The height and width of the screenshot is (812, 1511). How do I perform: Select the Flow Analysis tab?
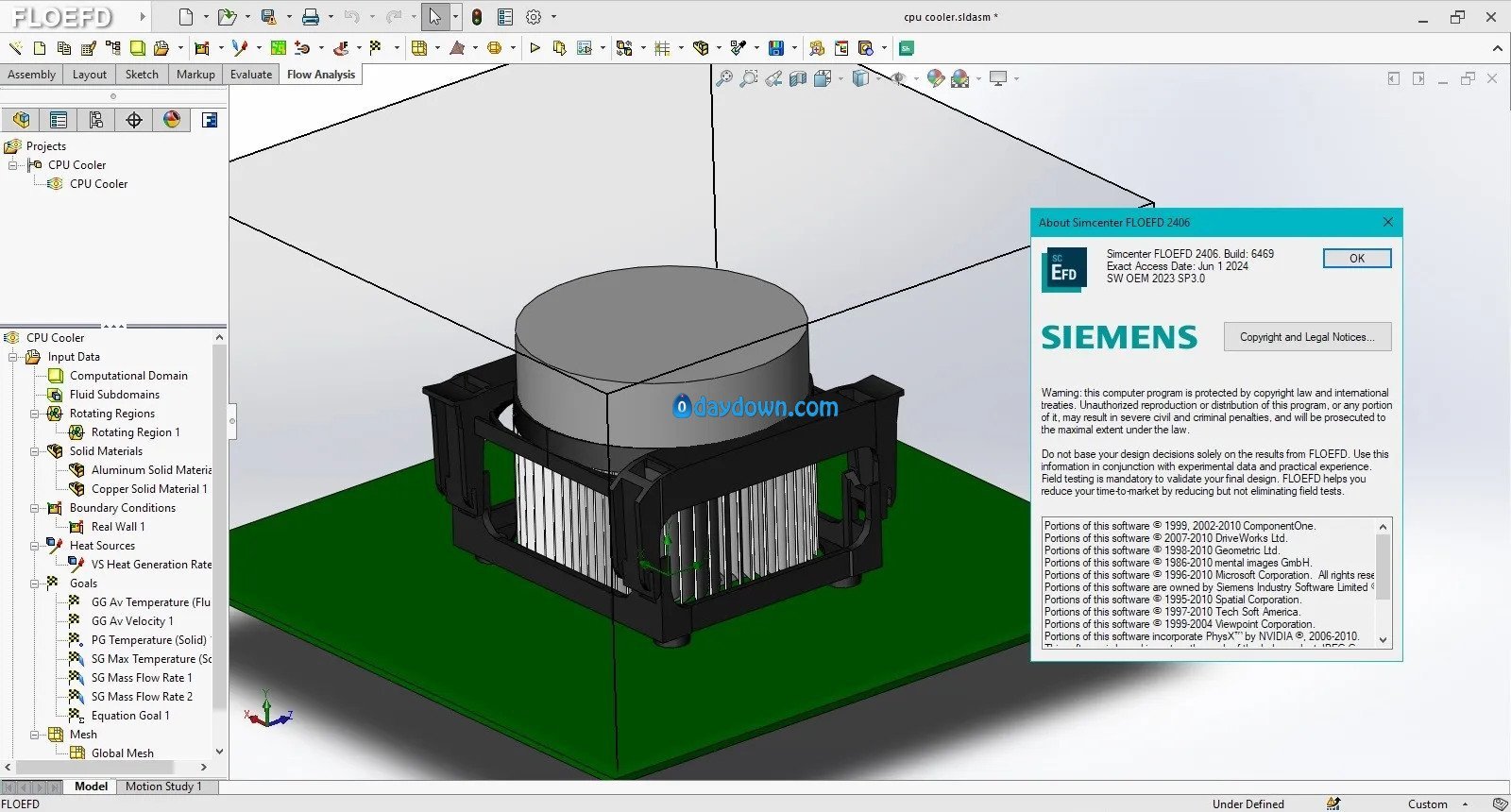(x=321, y=75)
